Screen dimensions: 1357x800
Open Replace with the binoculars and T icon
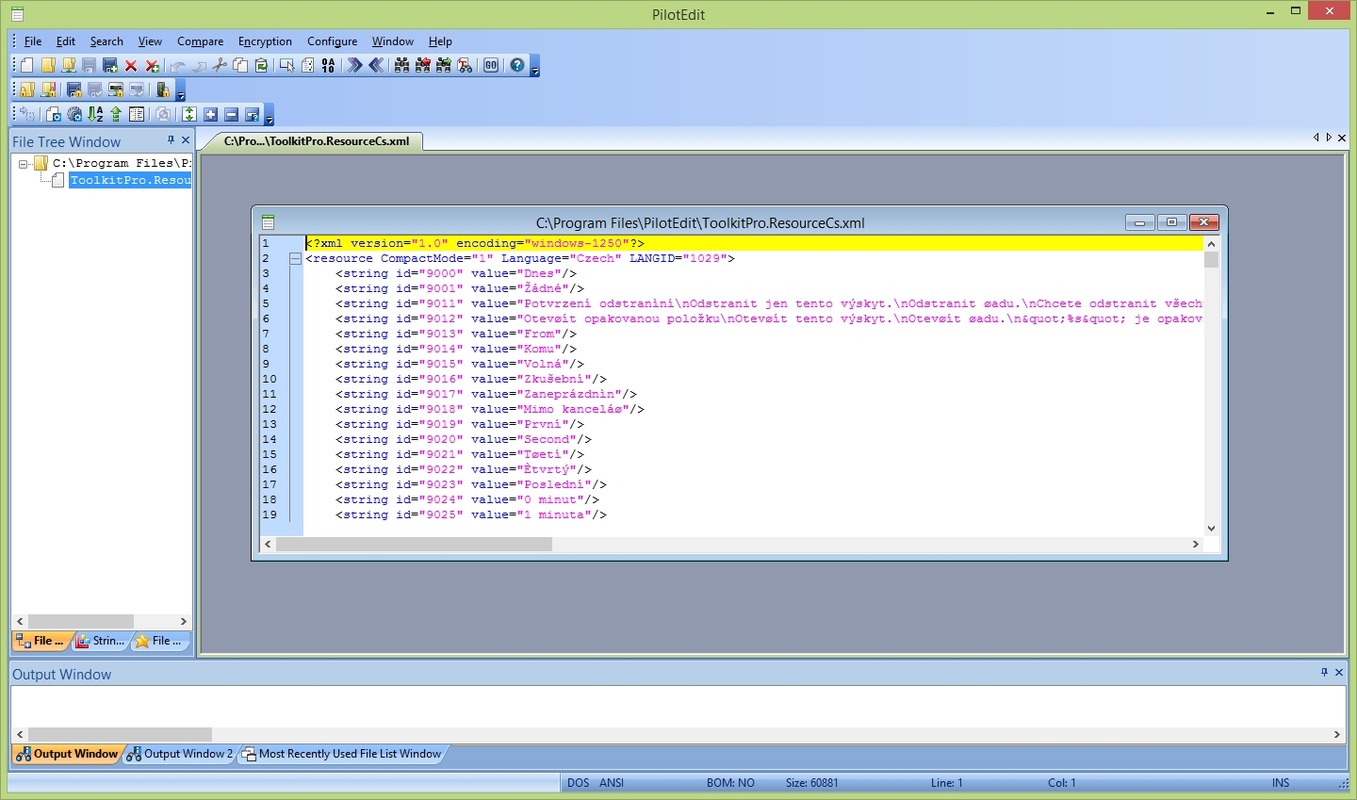465,65
